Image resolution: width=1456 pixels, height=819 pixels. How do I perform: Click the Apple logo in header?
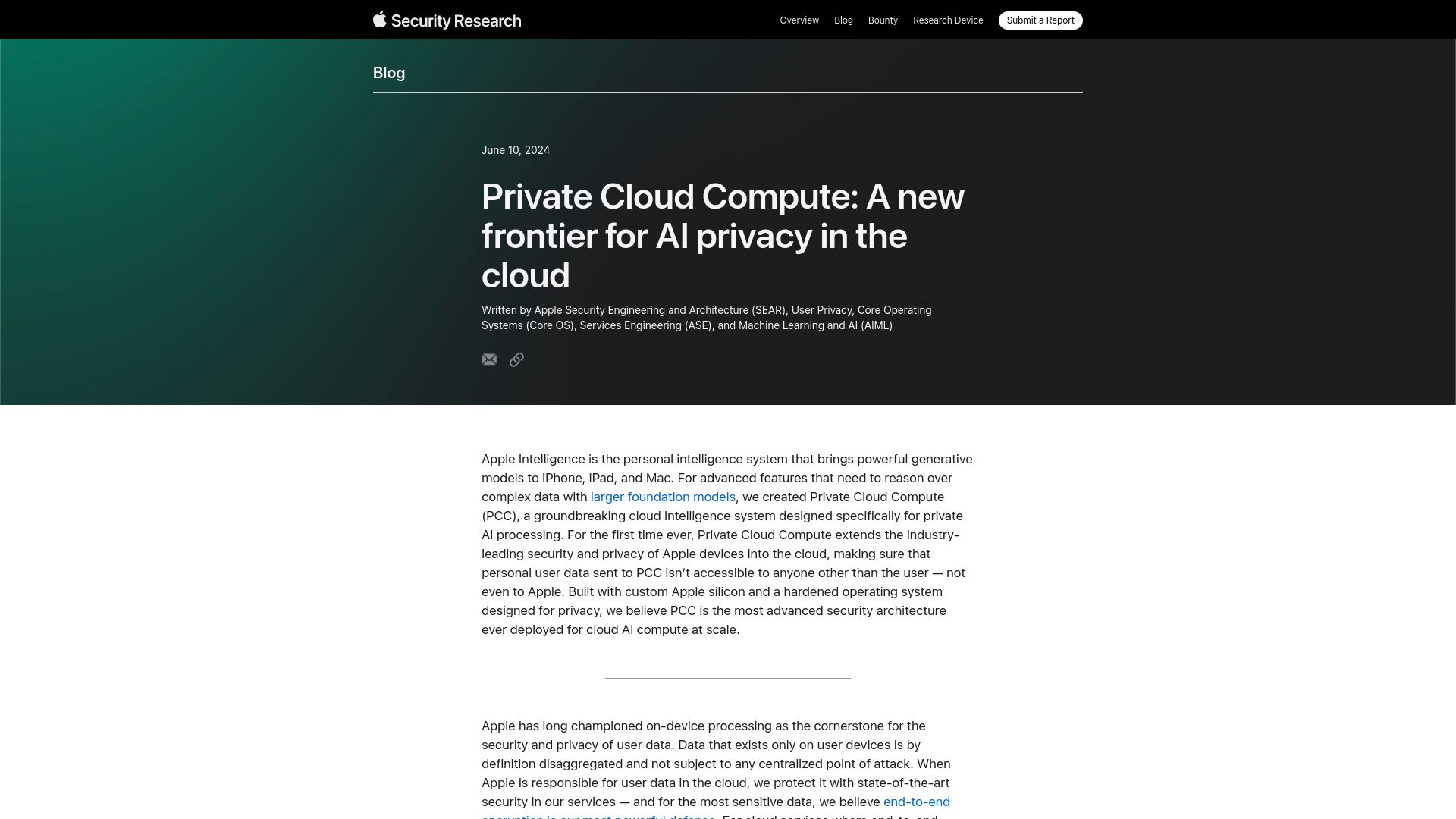[x=380, y=19]
